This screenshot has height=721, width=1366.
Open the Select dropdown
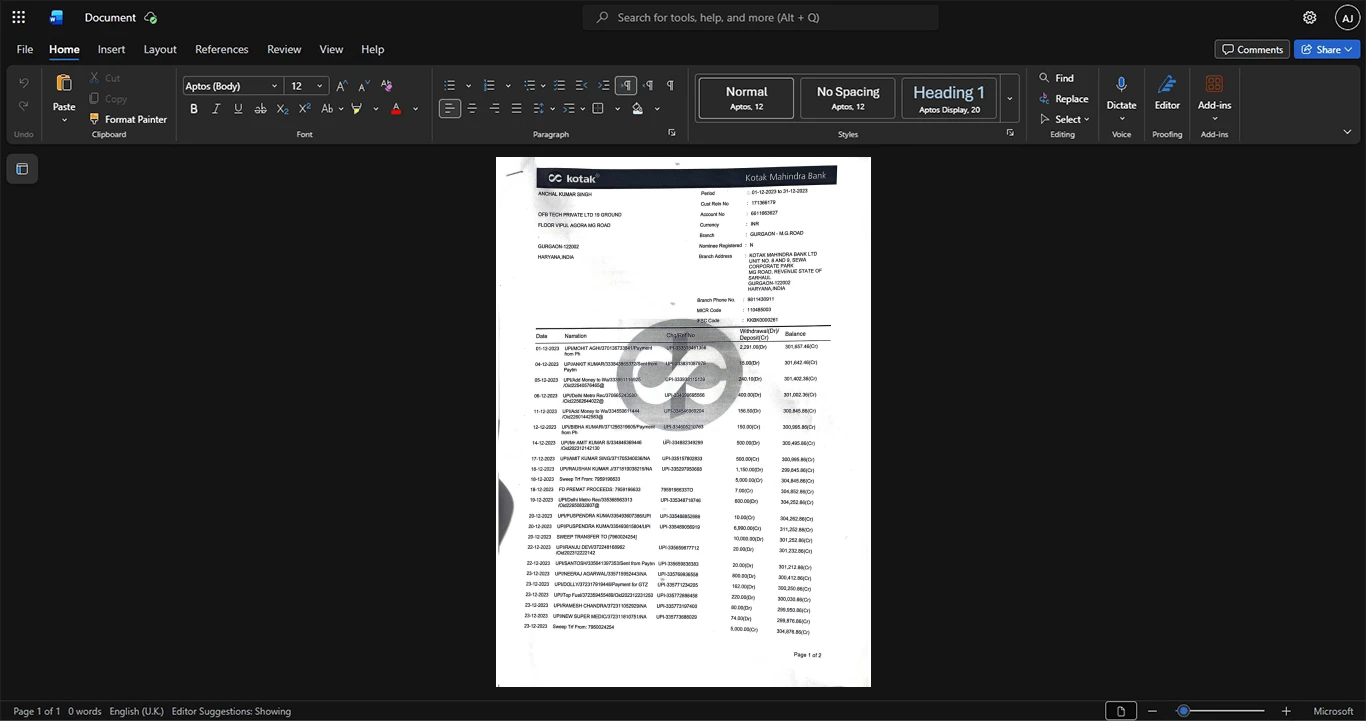coord(1064,119)
